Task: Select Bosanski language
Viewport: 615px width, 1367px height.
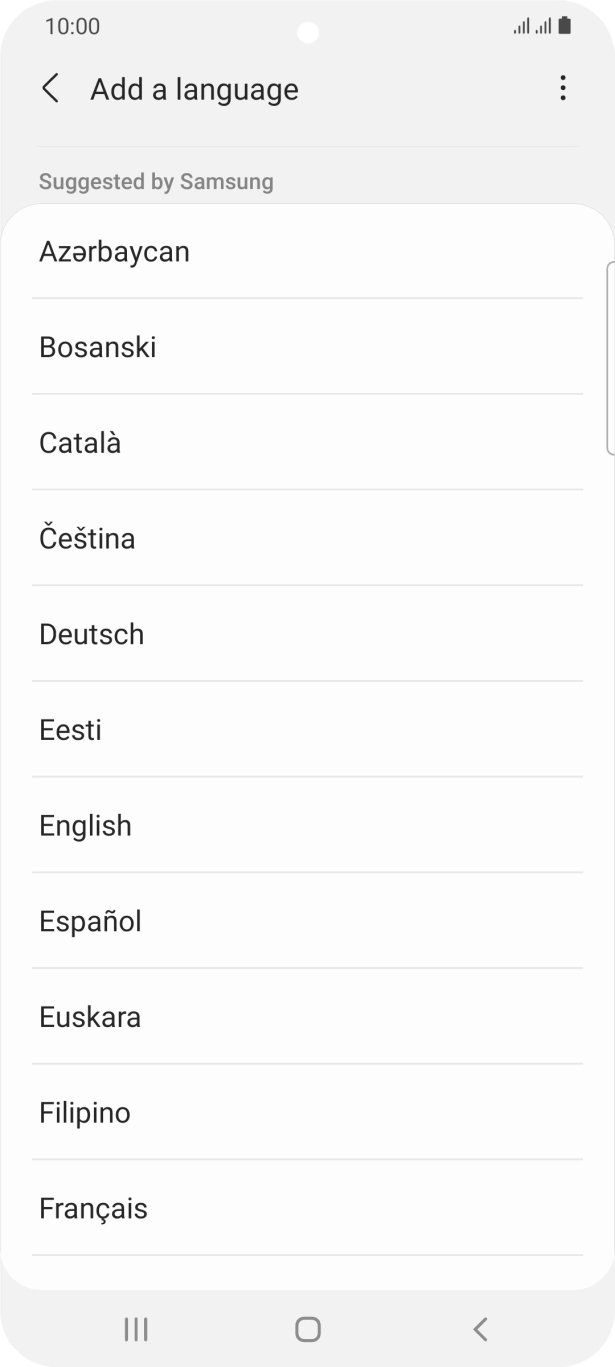Action: tap(97, 347)
